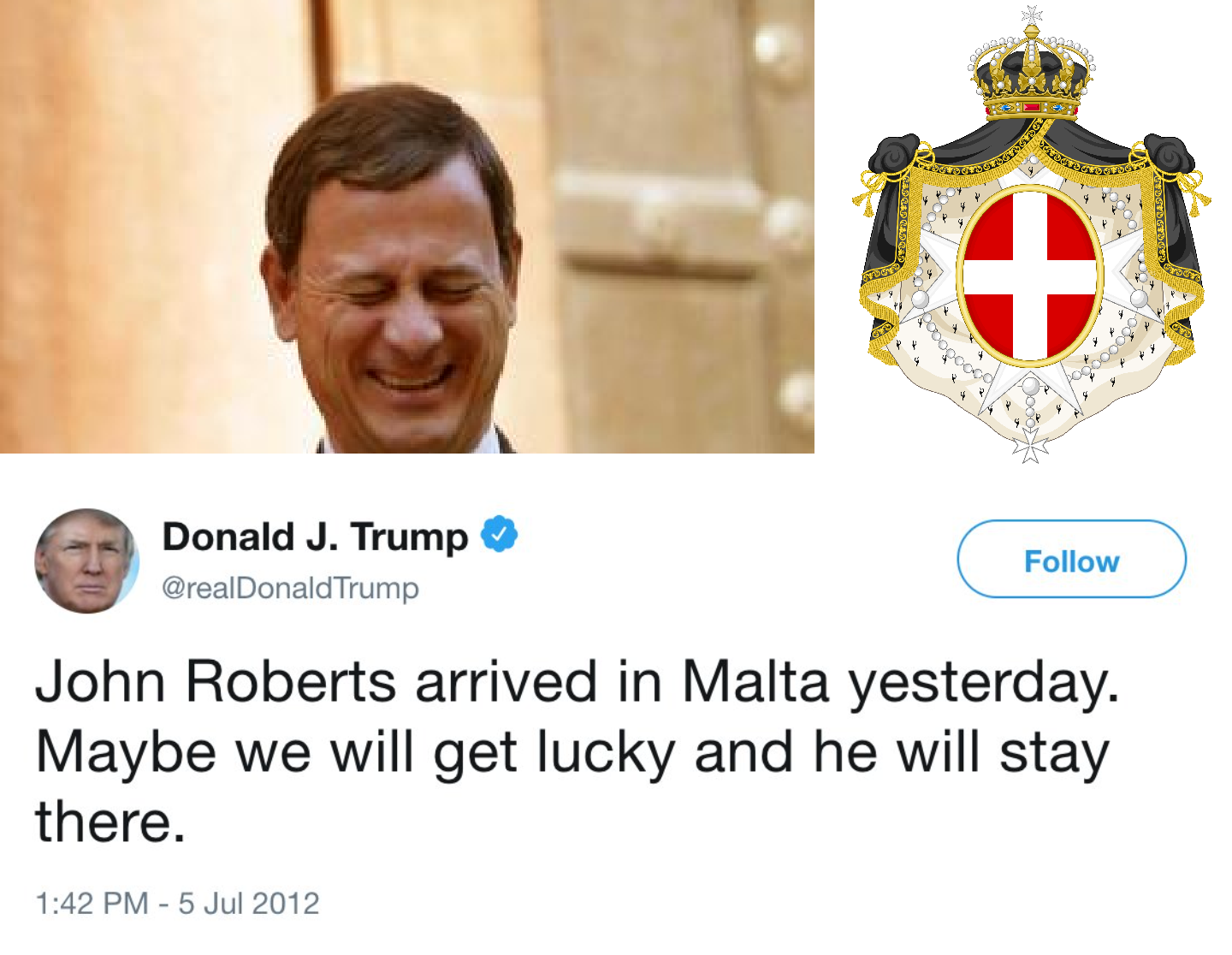Click the small cross atop the crown
Viewport: 1232px width, 955px height.
pos(1032,14)
